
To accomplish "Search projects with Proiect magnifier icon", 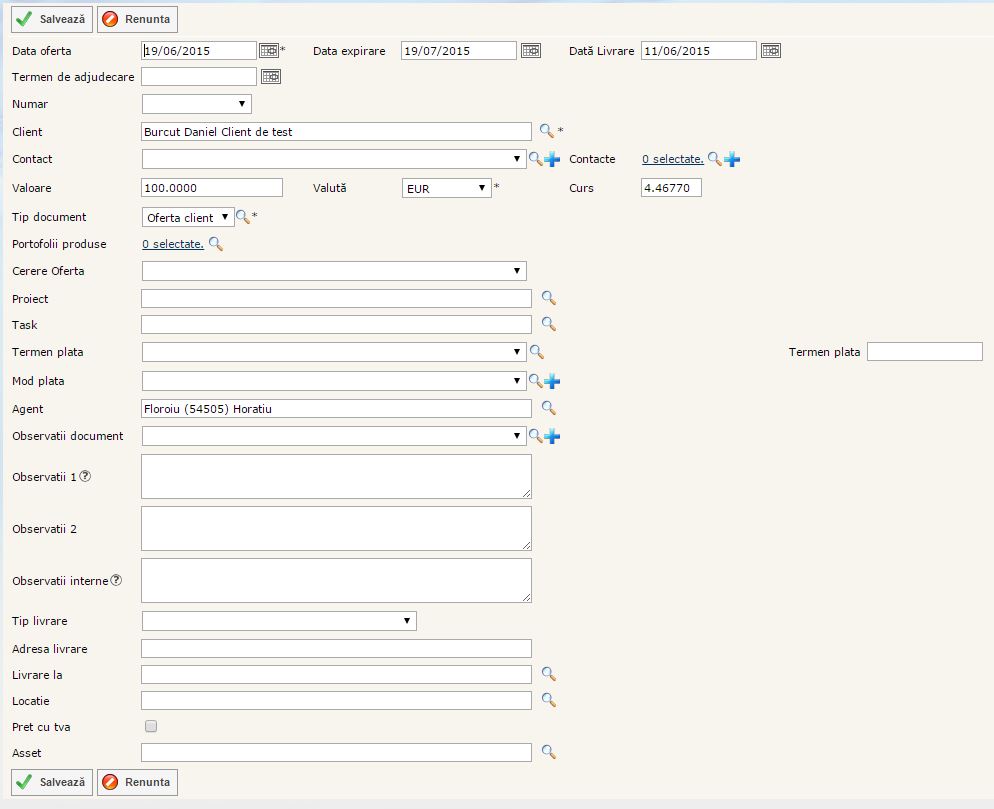I will (x=548, y=298).
